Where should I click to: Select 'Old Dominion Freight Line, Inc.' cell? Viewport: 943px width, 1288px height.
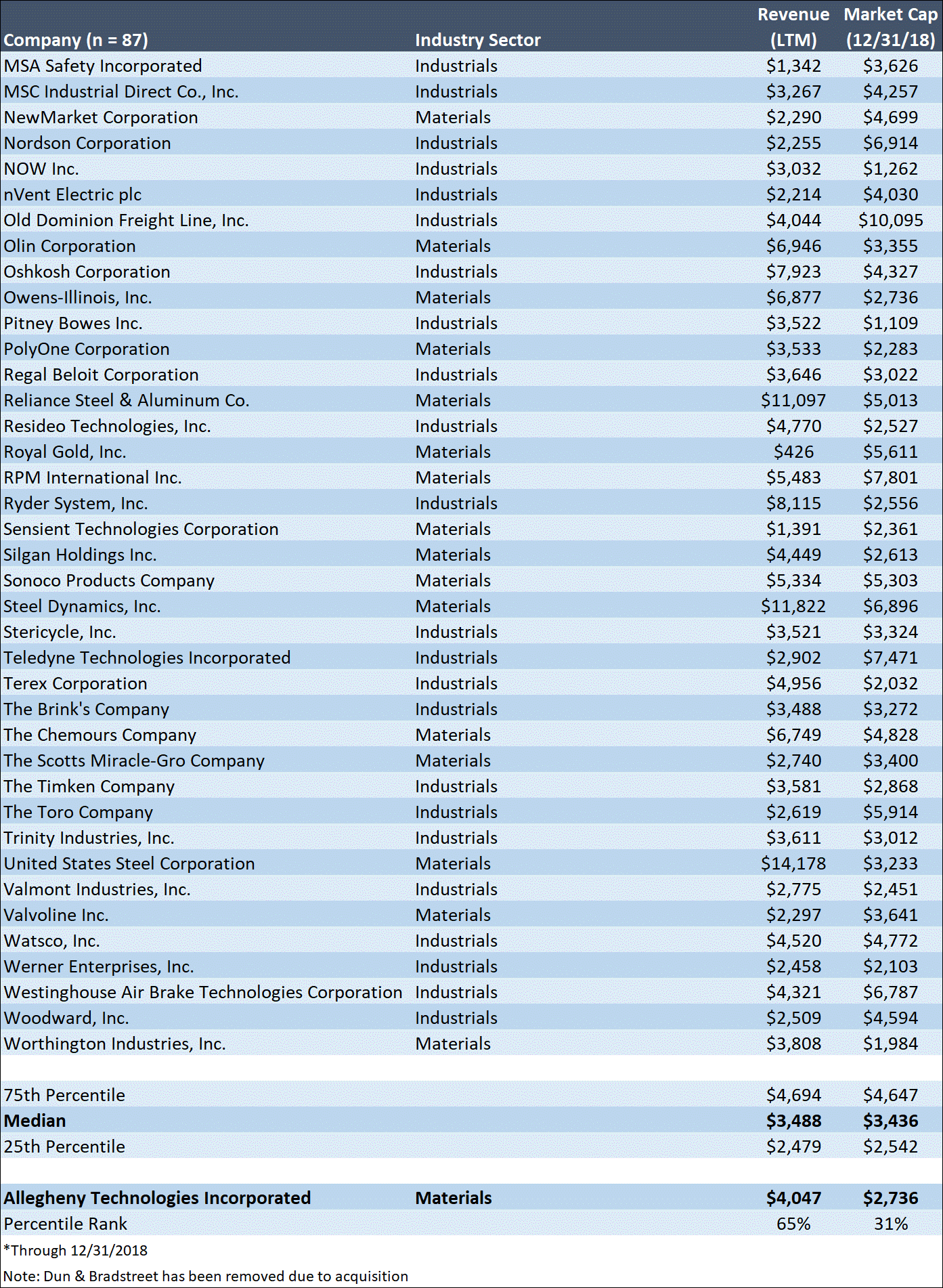point(126,220)
